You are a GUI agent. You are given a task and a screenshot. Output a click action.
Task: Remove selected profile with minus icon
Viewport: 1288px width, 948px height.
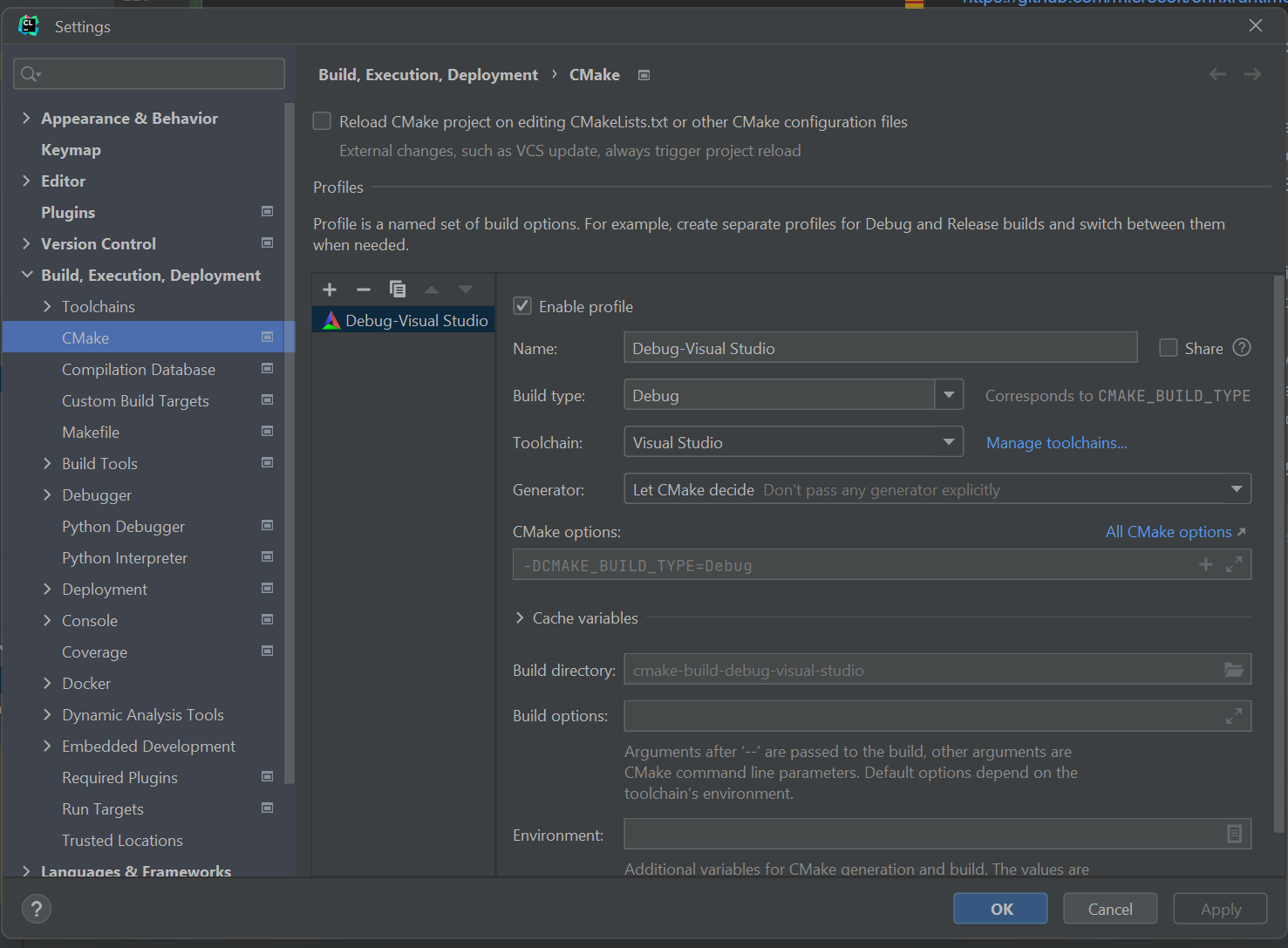364,290
